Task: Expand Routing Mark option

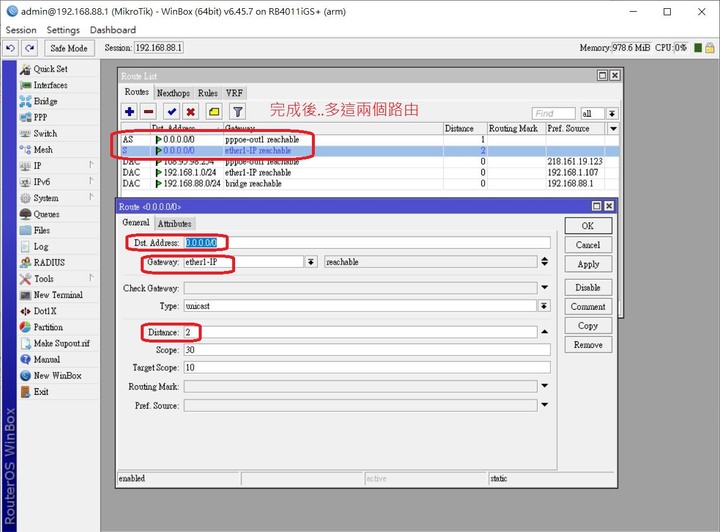Action: click(x=545, y=386)
